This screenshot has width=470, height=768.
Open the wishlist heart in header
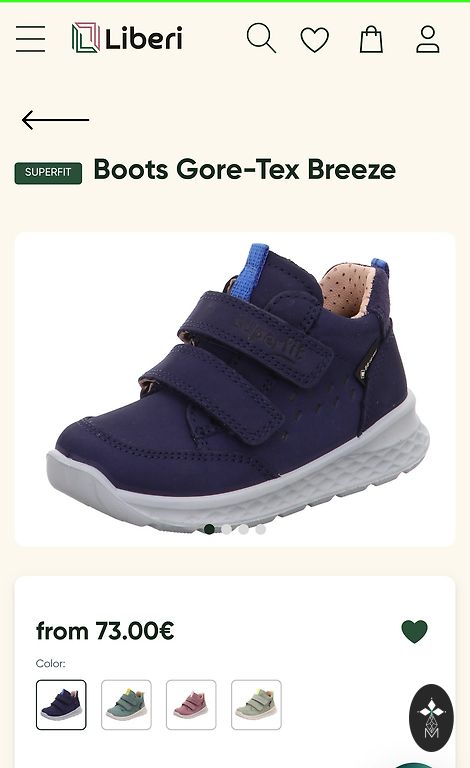[x=314, y=40]
